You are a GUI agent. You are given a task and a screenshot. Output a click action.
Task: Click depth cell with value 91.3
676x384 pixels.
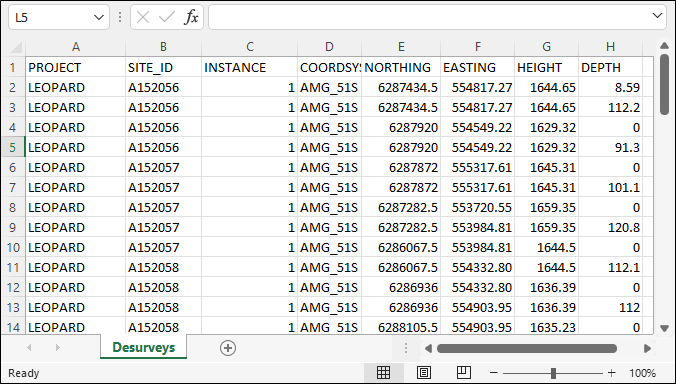click(610, 147)
